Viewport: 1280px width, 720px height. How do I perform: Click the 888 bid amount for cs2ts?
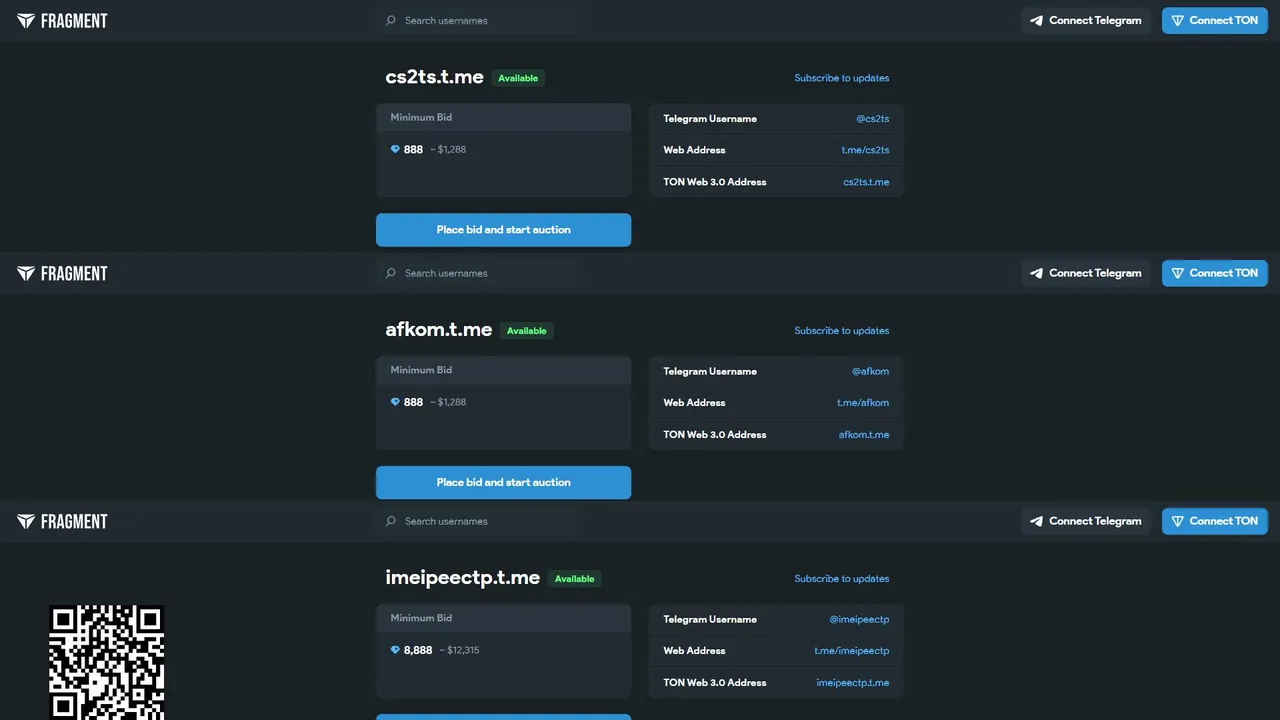(x=413, y=149)
